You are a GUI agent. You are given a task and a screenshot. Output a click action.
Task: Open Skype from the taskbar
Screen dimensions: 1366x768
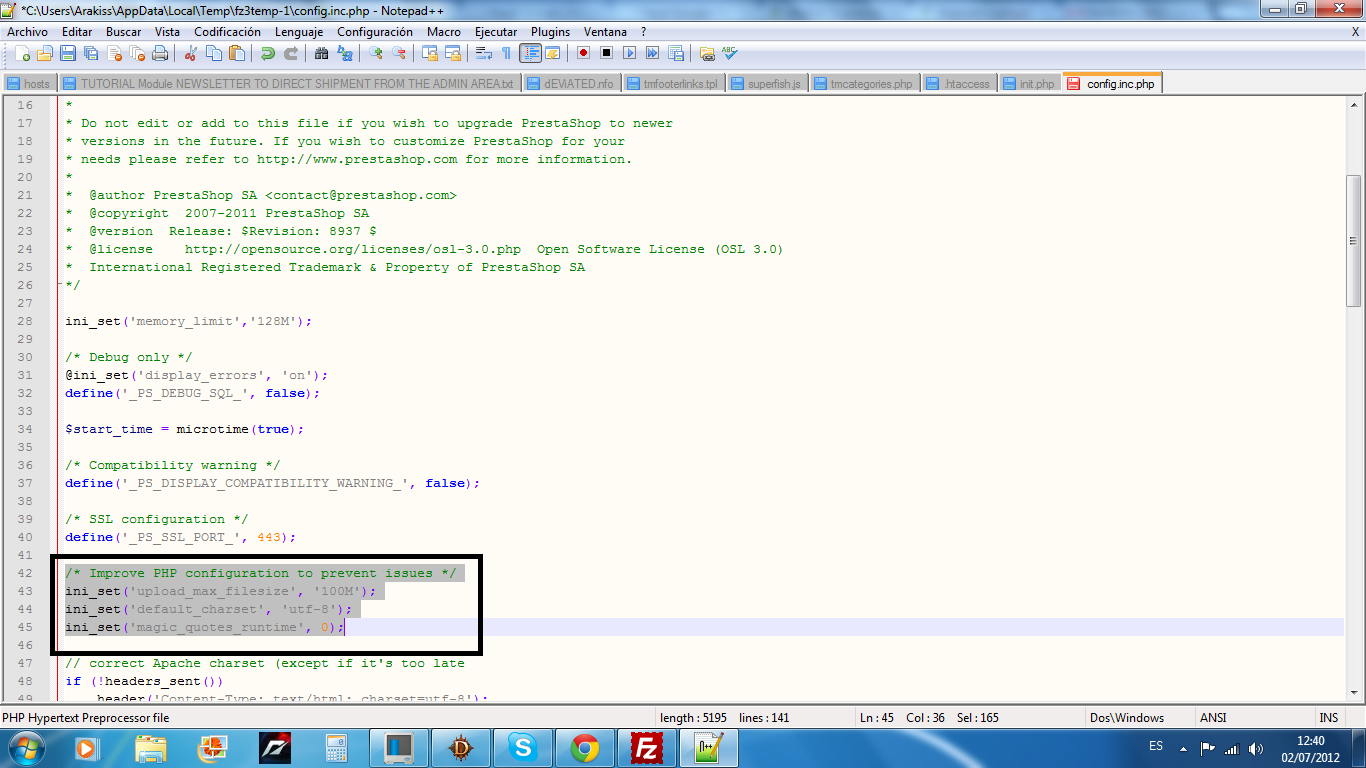[x=523, y=748]
